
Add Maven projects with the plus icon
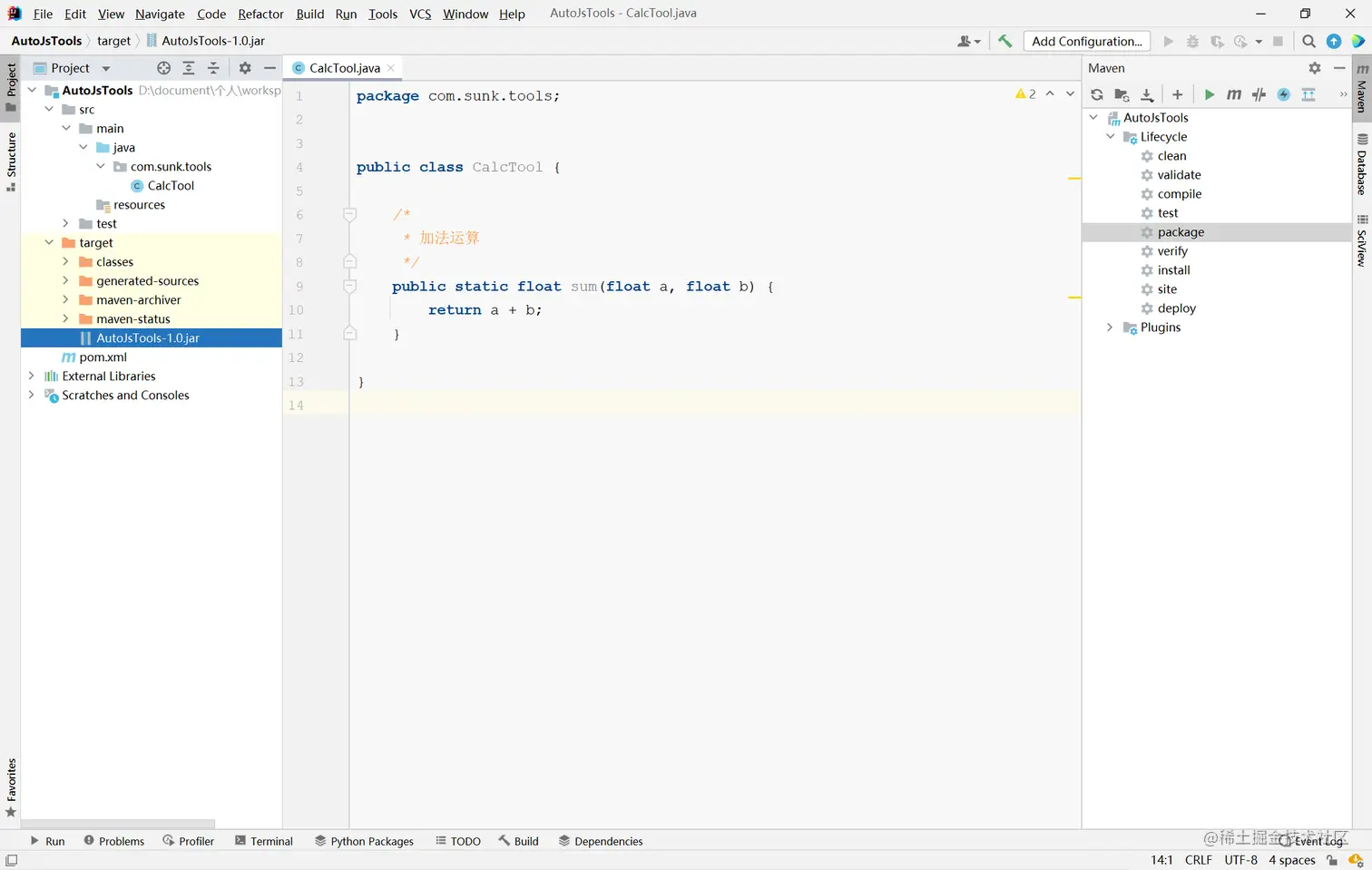coord(1177,94)
